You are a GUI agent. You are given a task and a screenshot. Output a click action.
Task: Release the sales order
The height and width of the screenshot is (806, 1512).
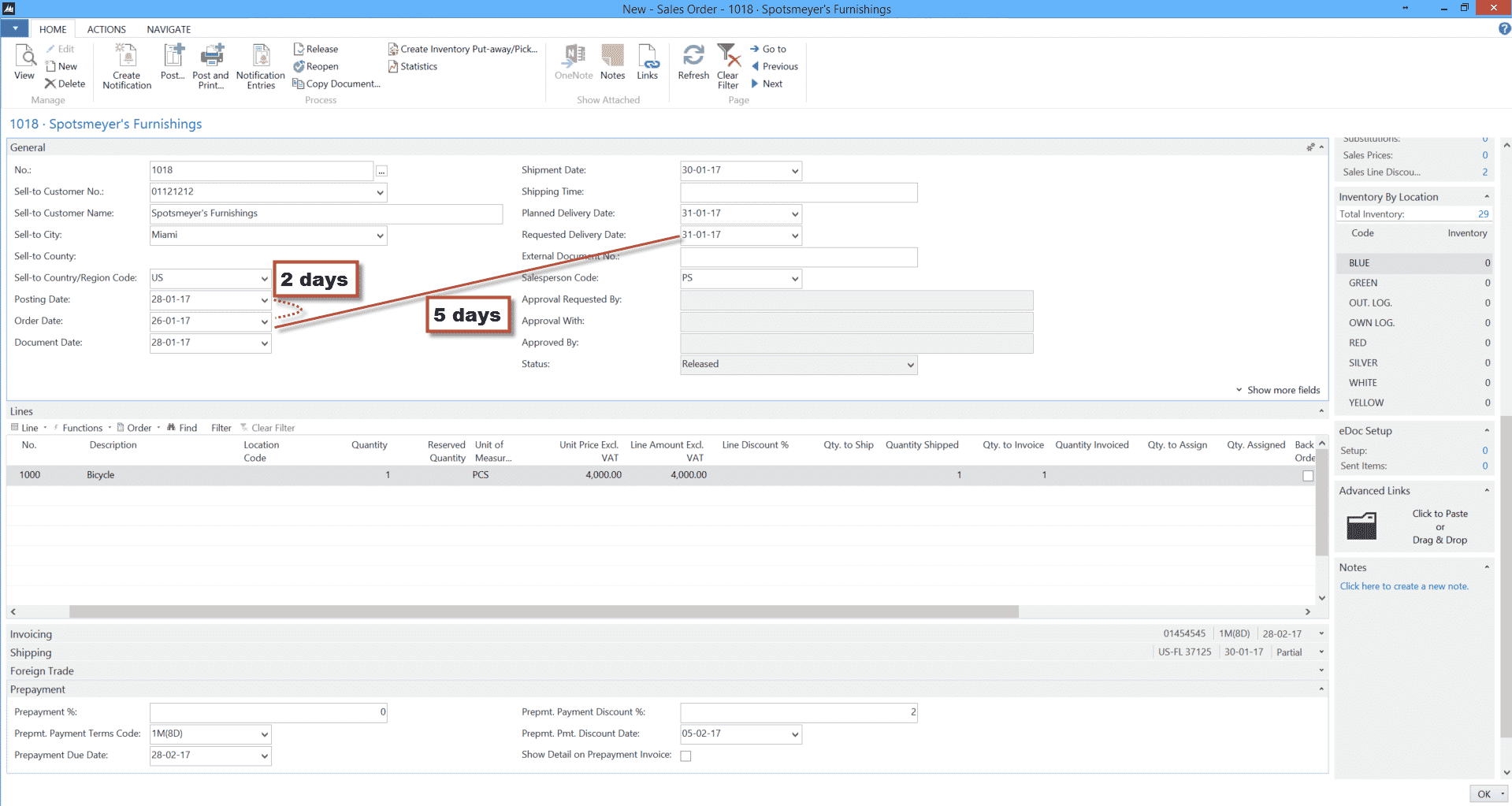315,49
